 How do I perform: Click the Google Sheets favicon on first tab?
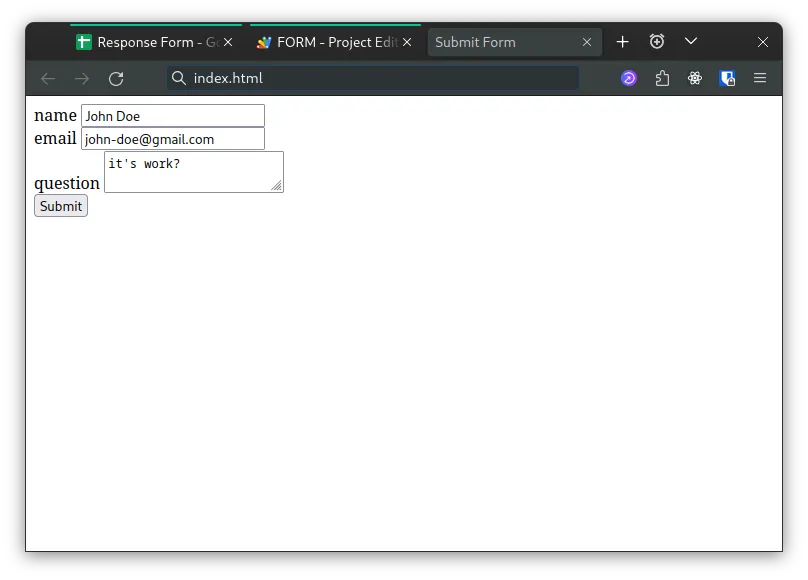click(83, 42)
